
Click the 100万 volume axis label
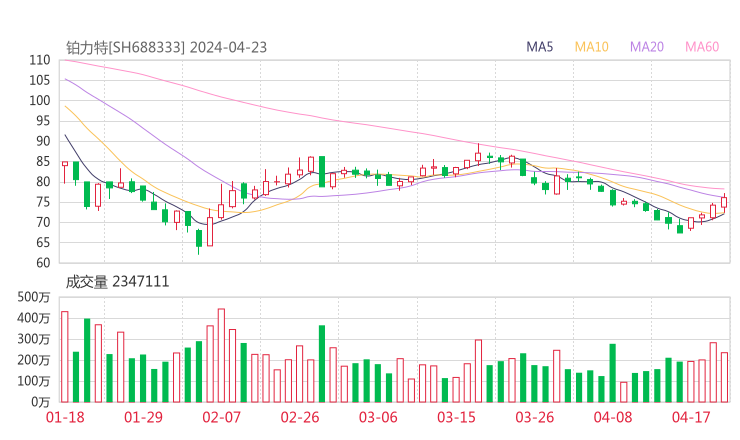pyautogui.click(x=34, y=381)
